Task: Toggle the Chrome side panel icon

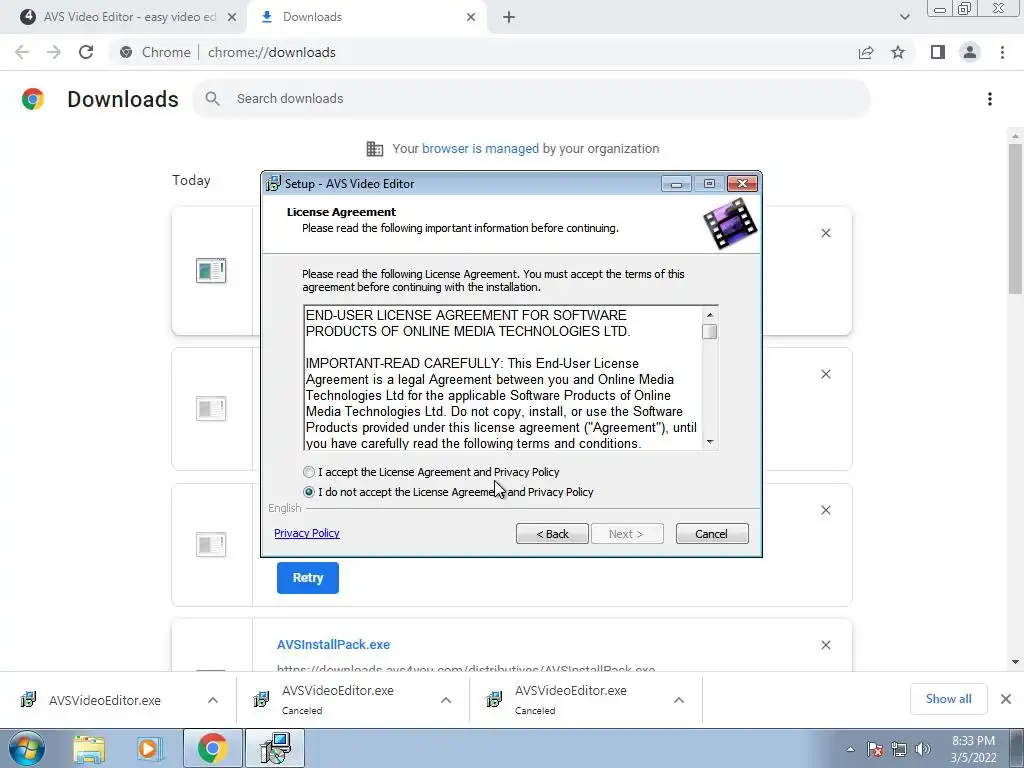Action: 938,52
